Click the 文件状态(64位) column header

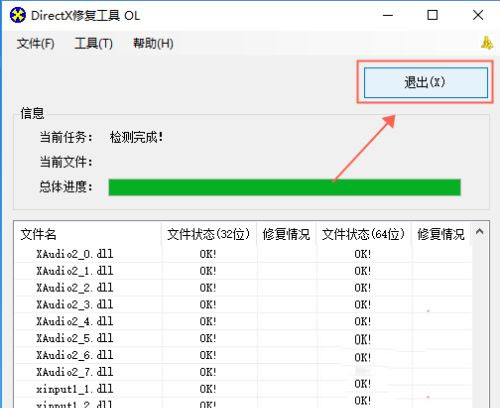363,234
